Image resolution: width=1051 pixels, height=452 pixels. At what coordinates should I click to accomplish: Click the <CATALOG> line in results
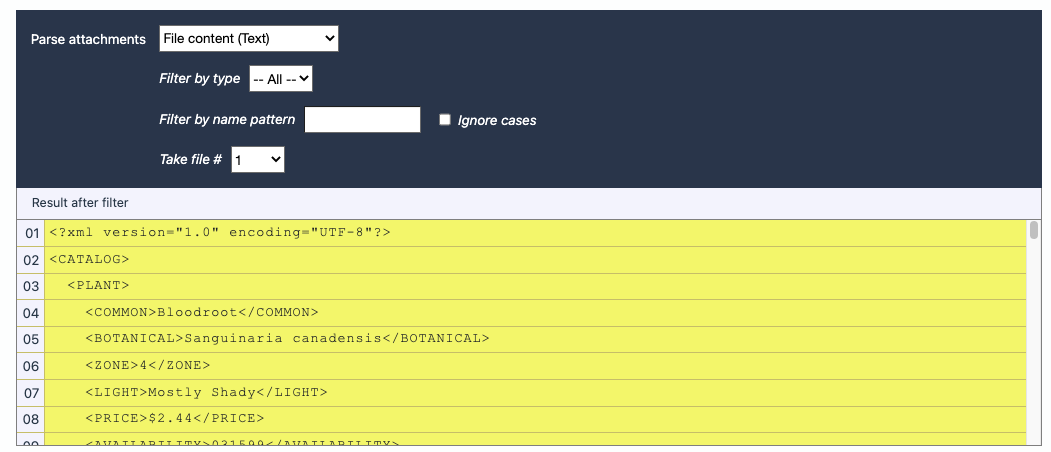pos(89,260)
